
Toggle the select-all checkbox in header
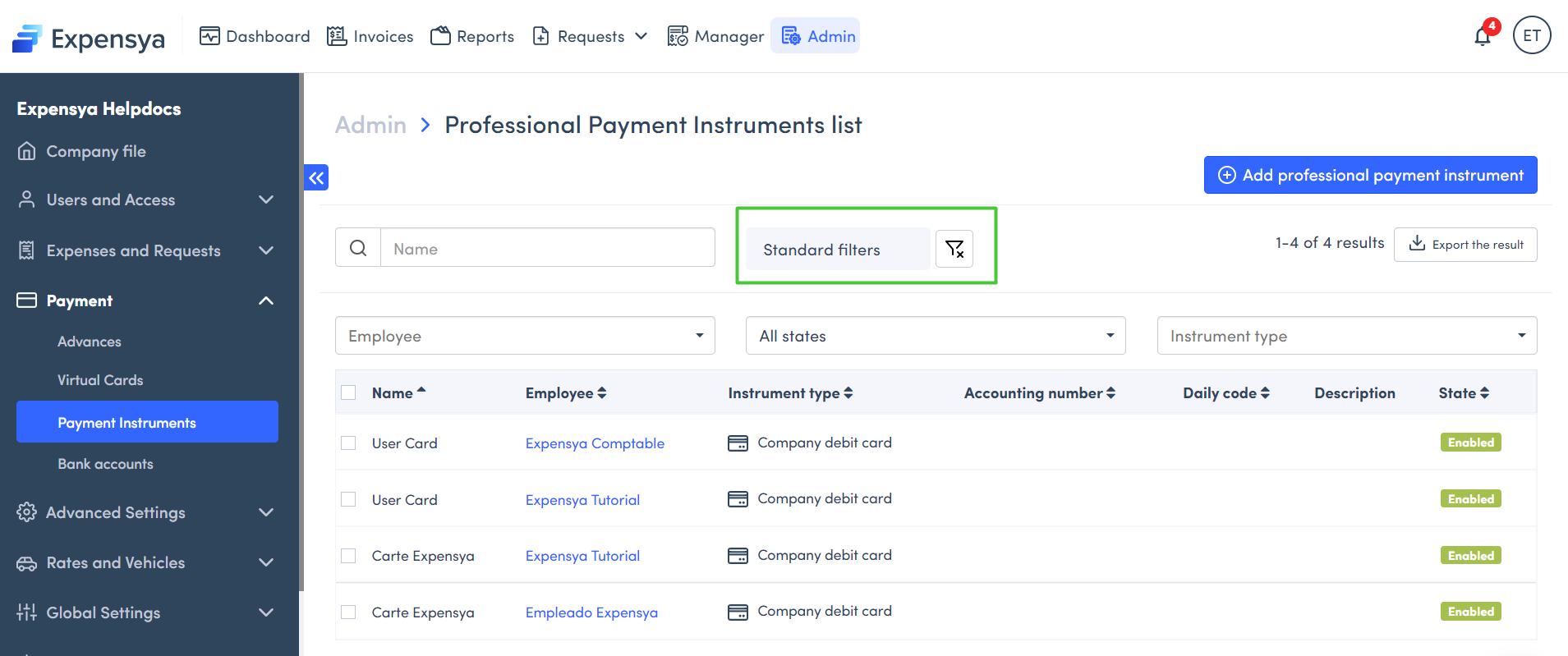point(348,392)
